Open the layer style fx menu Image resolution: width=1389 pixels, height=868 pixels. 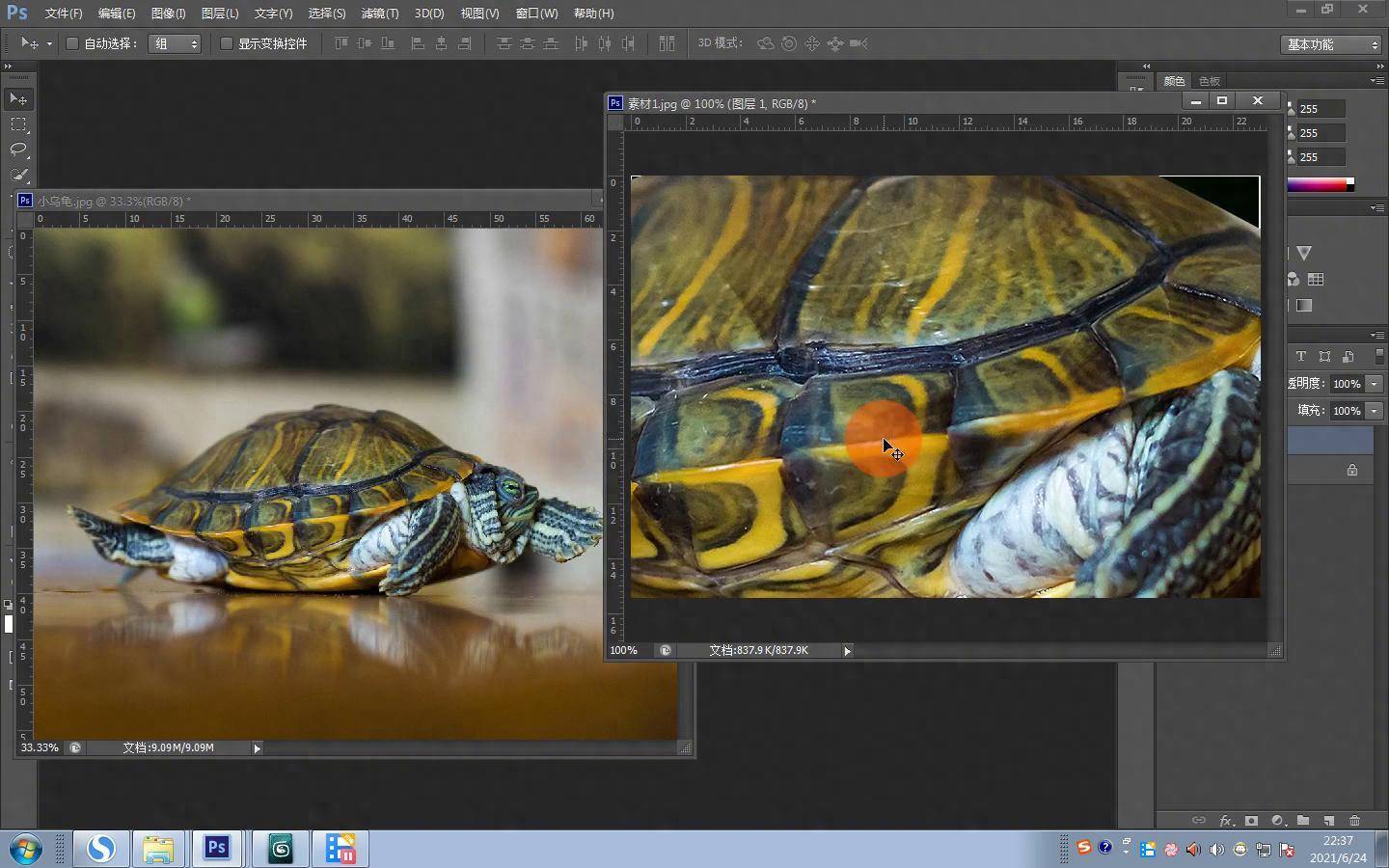[1226, 821]
